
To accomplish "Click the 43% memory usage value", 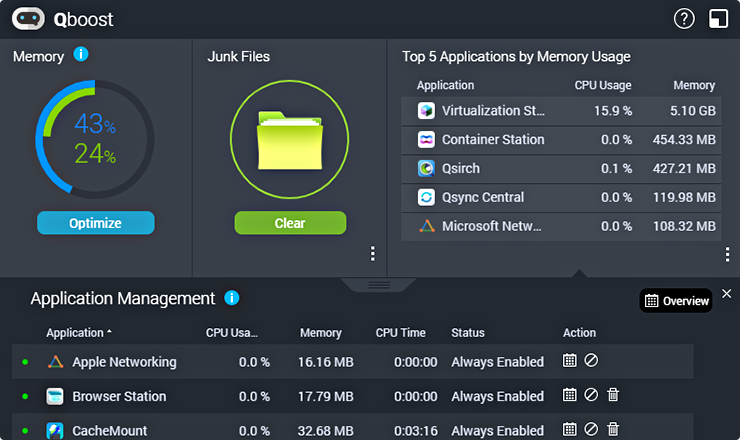I will (95, 124).
